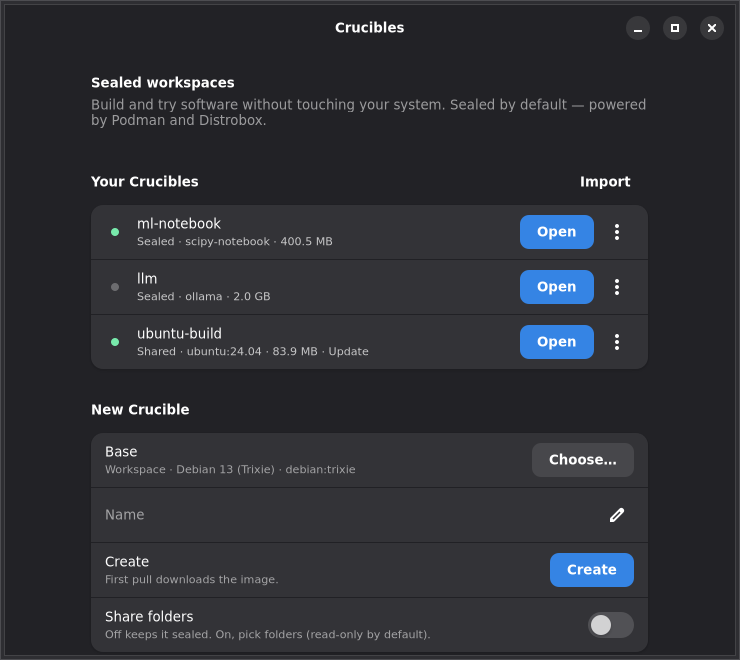This screenshot has width=740, height=660.
Task: Minimize the Crucibles window
Action: (x=638, y=28)
